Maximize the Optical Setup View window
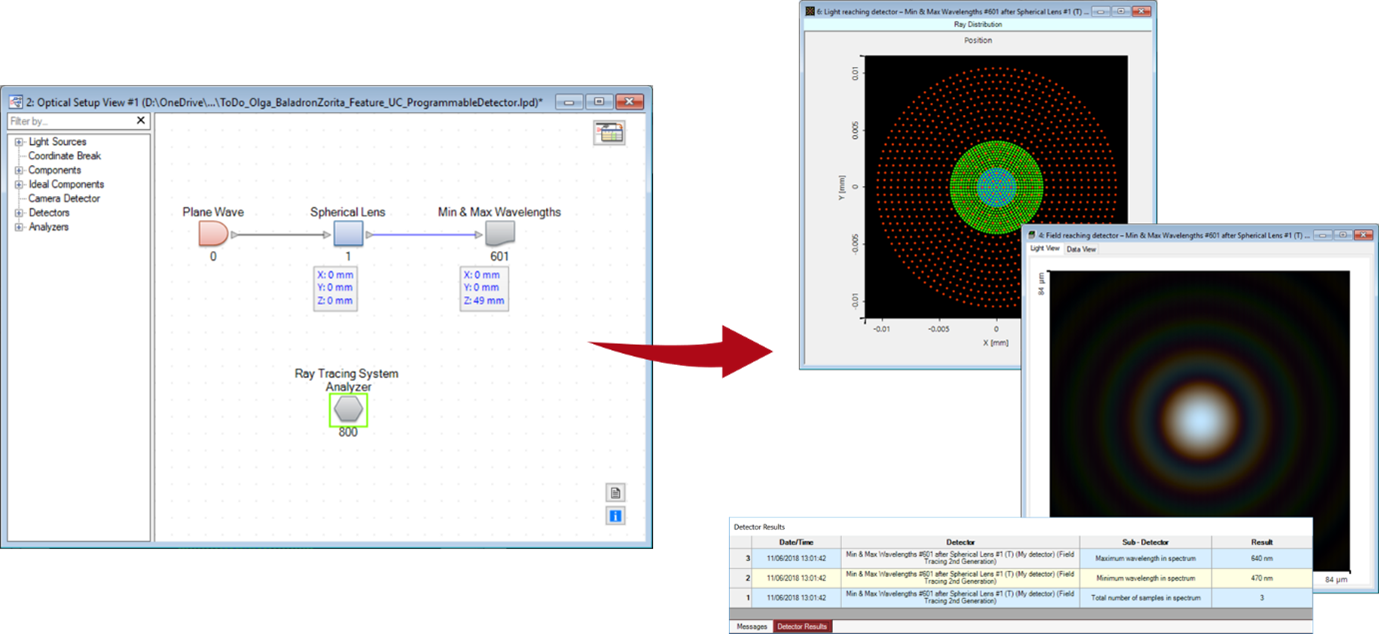This screenshot has height=634, width=1379. click(599, 102)
